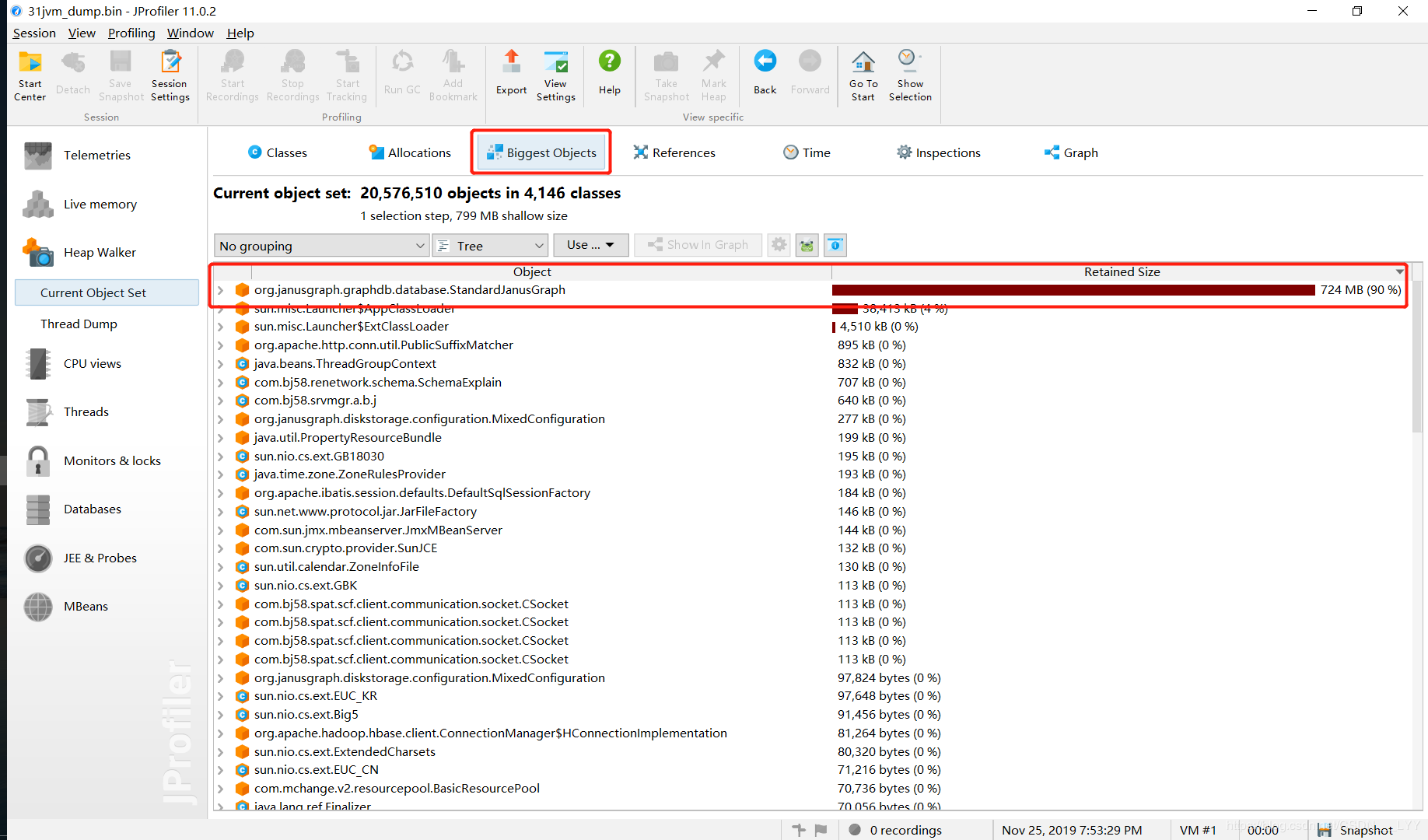
Task: Select the sun.nio.cs.ext.Big5 row
Action: pos(810,715)
